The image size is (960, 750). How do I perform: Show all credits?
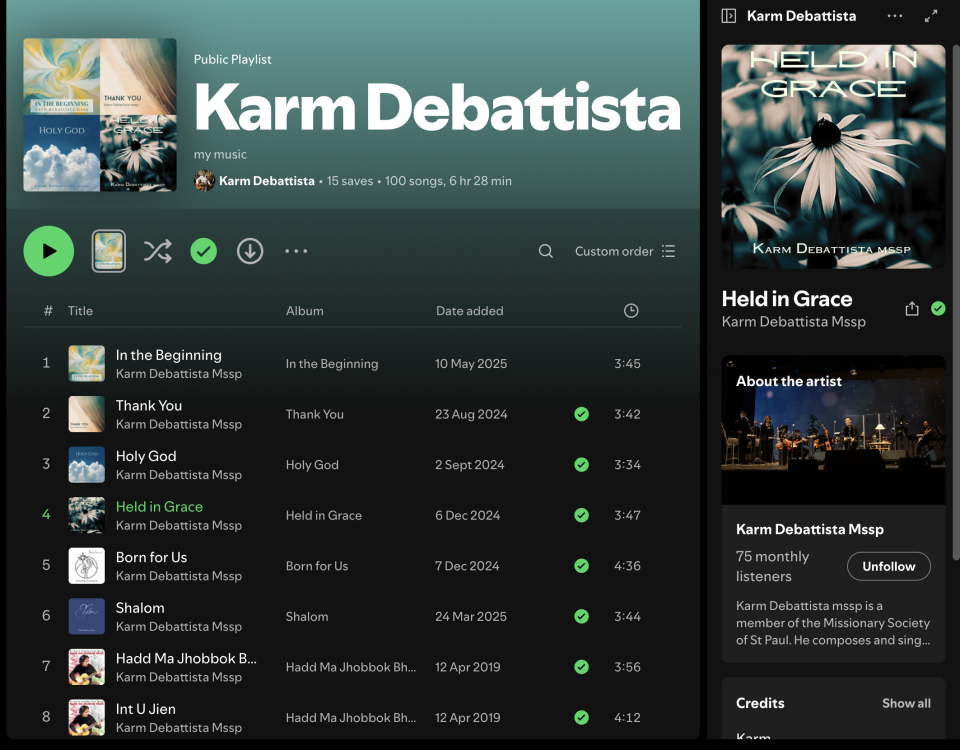(x=906, y=703)
